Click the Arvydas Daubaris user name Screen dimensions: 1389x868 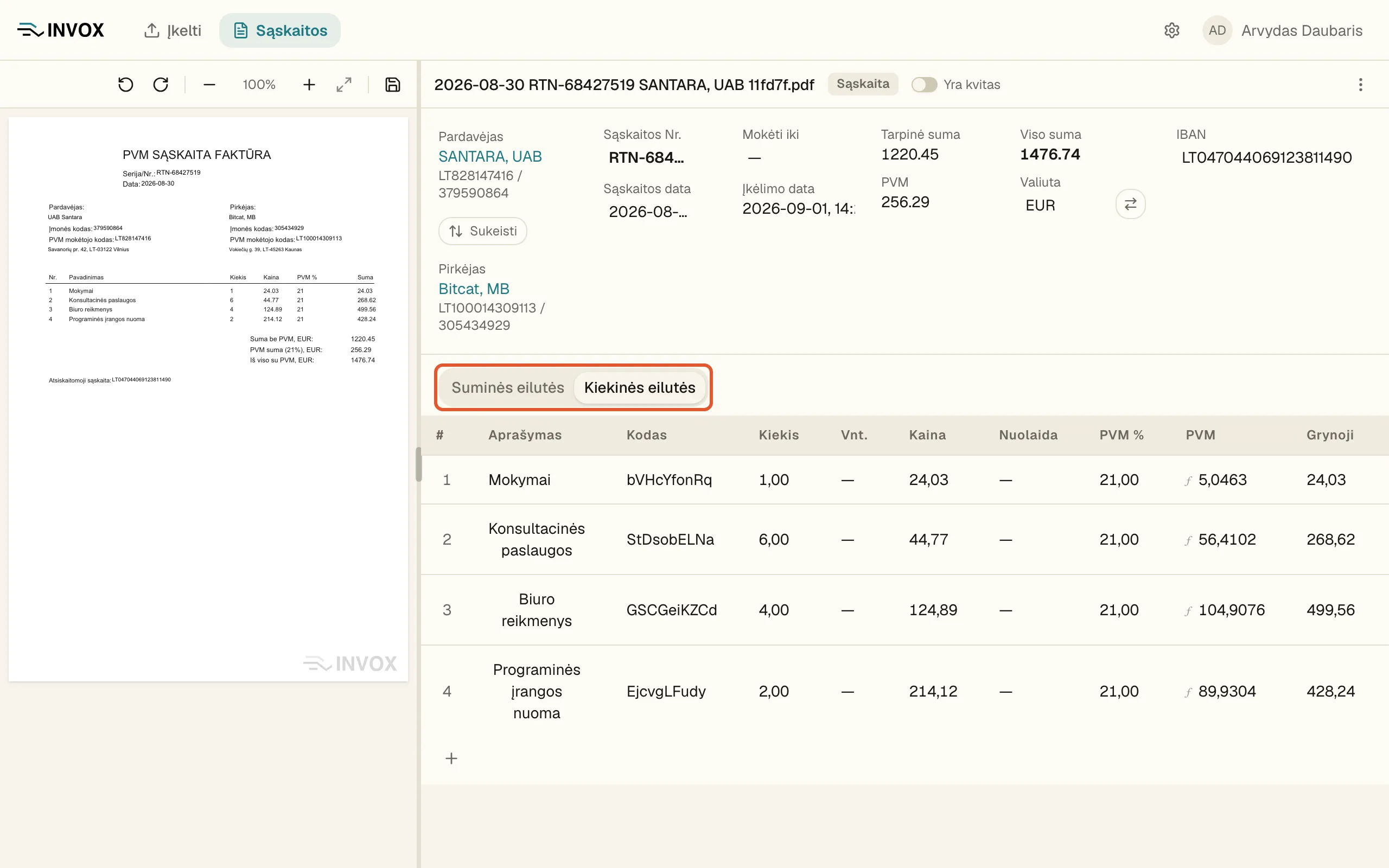click(1302, 30)
